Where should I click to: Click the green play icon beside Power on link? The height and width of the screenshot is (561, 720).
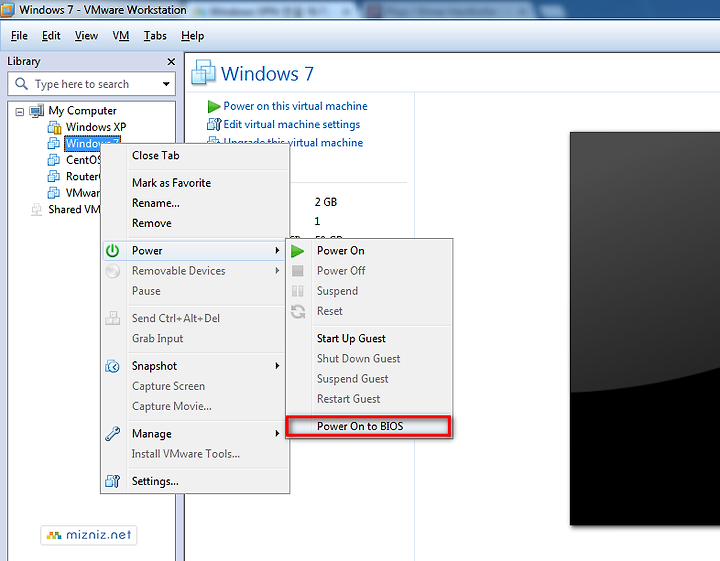[x=214, y=106]
